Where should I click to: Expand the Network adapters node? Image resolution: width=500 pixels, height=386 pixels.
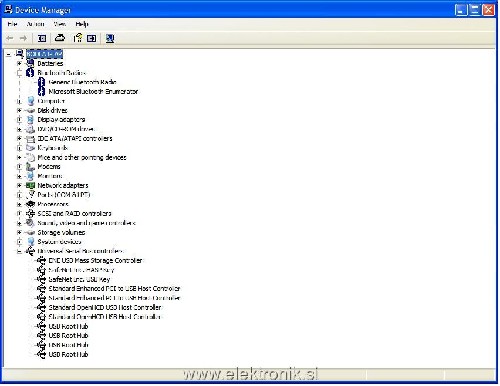click(x=19, y=185)
